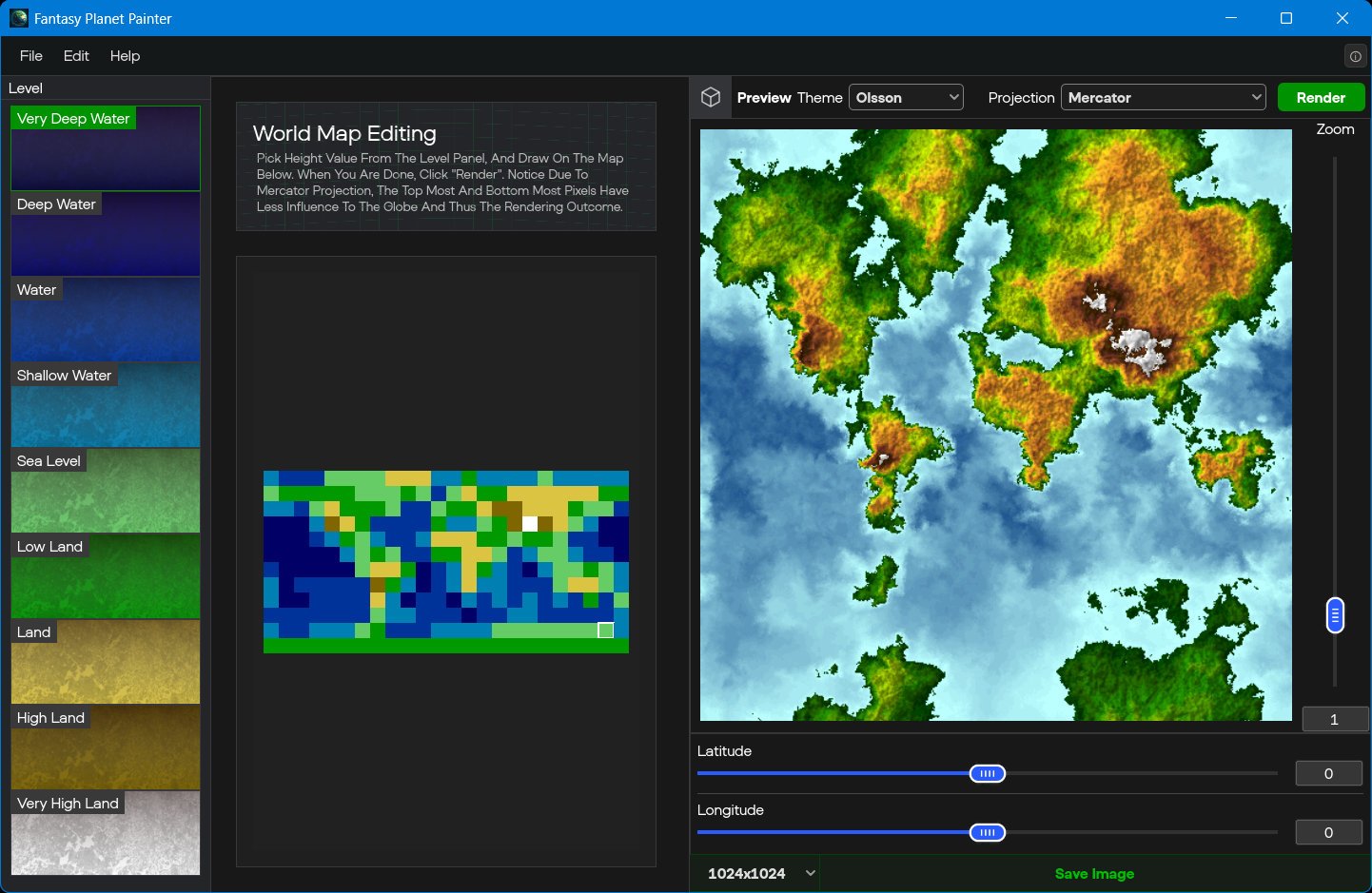The width and height of the screenshot is (1372, 893).
Task: Pick the Shallow Water height level
Action: pos(106,405)
